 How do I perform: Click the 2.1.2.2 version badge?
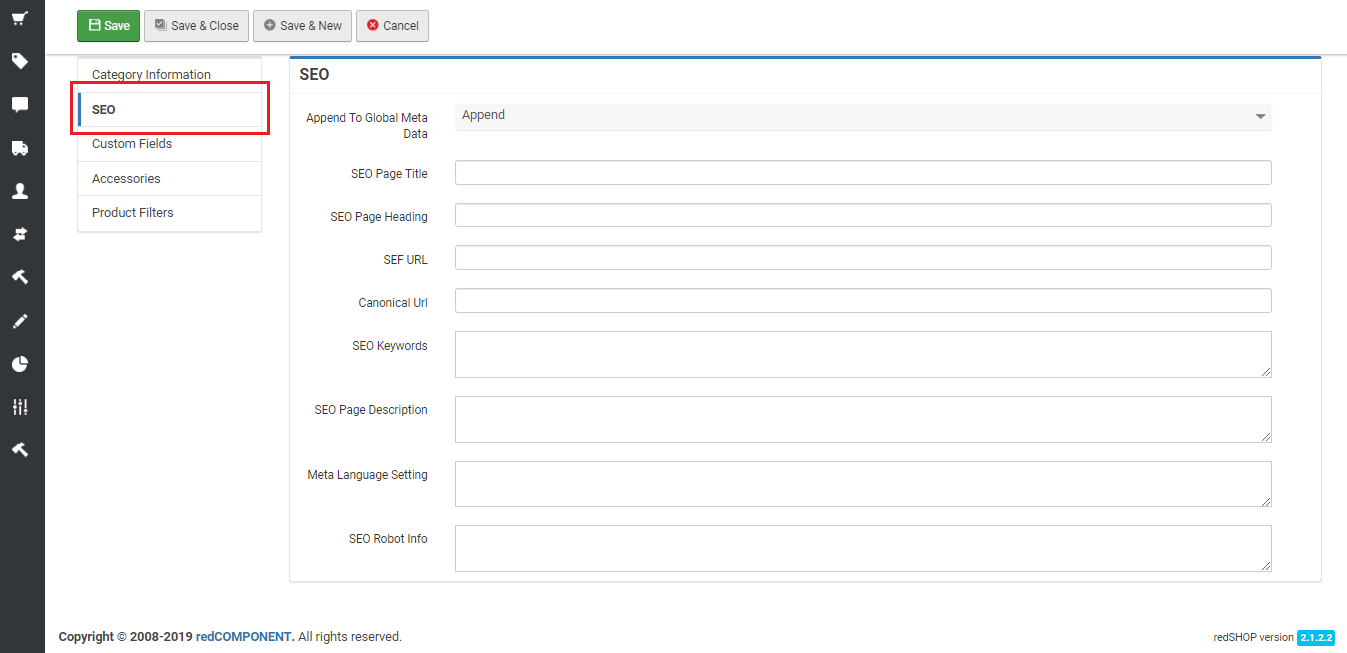[1316, 637]
